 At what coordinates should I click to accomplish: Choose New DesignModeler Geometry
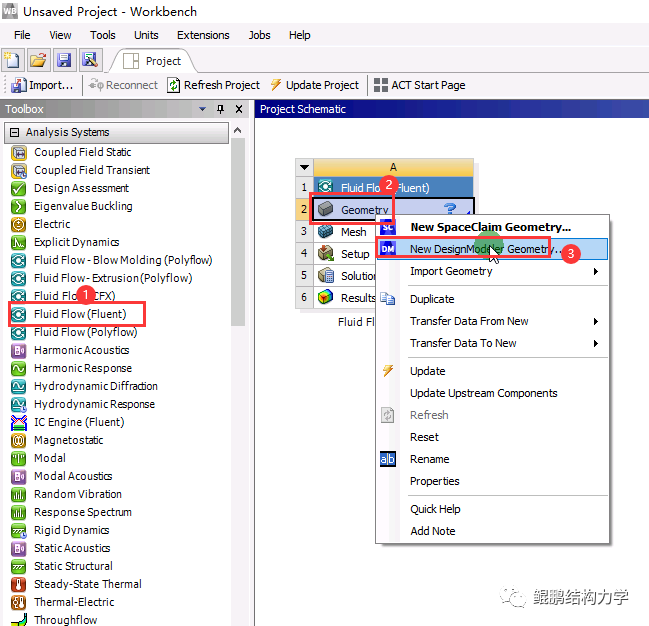pyautogui.click(x=493, y=249)
